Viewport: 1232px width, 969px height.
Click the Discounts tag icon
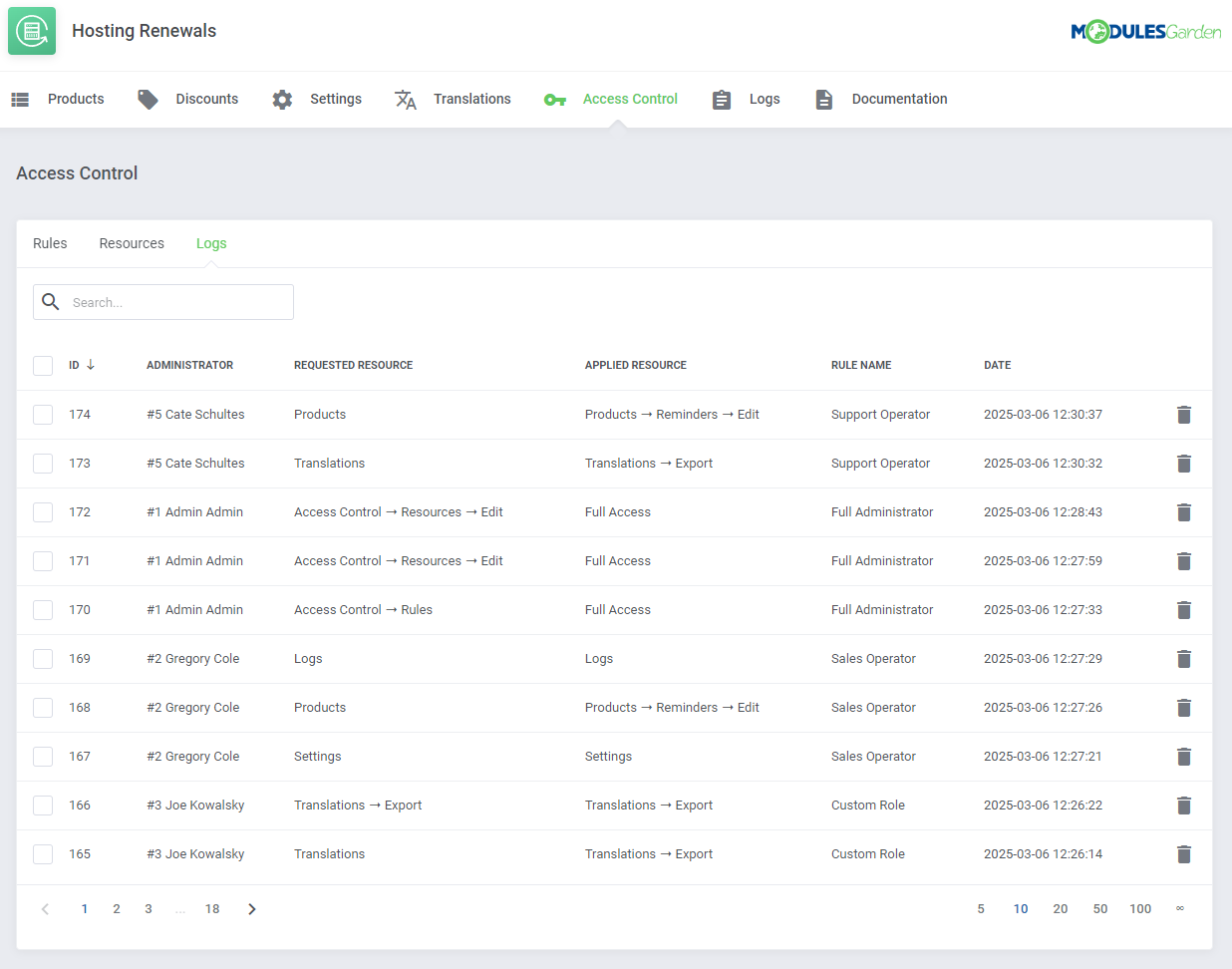pyautogui.click(x=148, y=100)
